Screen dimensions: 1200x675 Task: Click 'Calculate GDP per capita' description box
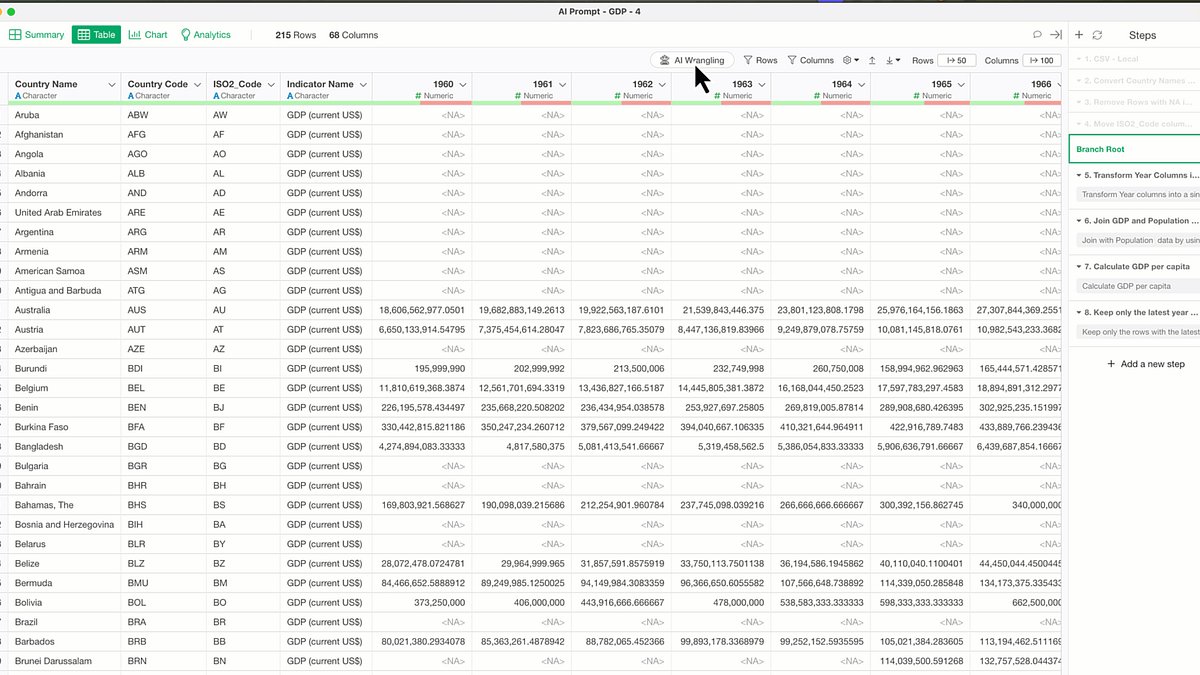pyautogui.click(x=1138, y=286)
